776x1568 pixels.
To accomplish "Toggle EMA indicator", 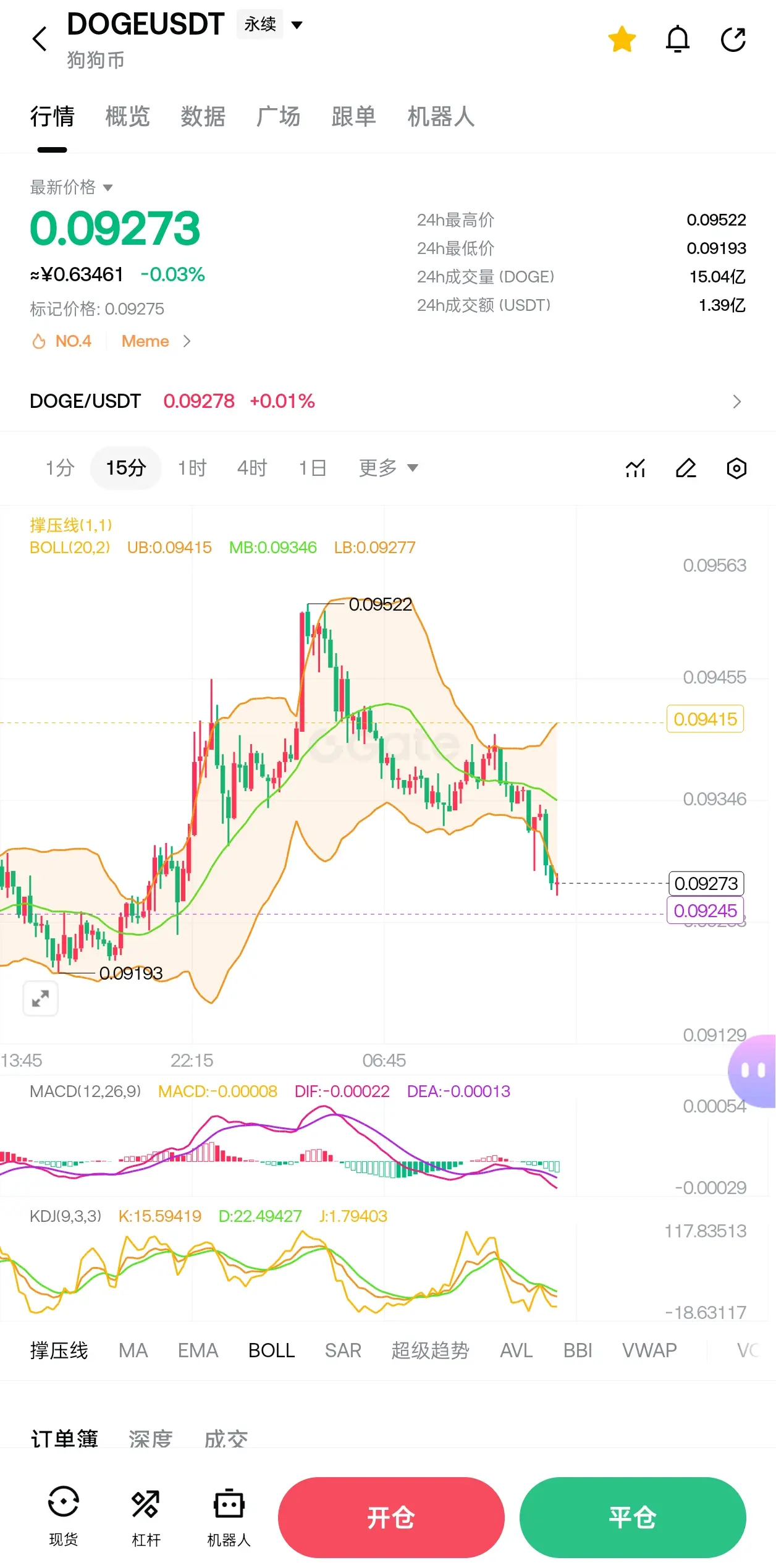I will (x=198, y=1350).
